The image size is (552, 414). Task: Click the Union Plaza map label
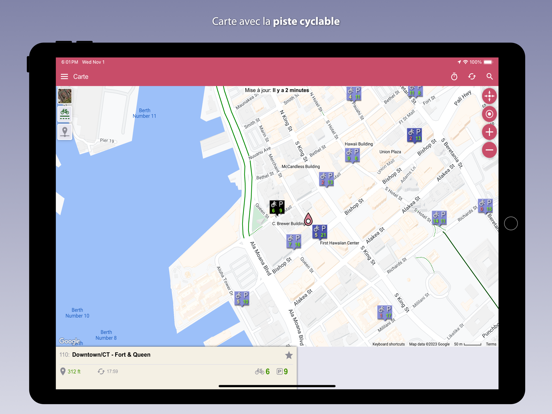pyautogui.click(x=390, y=152)
